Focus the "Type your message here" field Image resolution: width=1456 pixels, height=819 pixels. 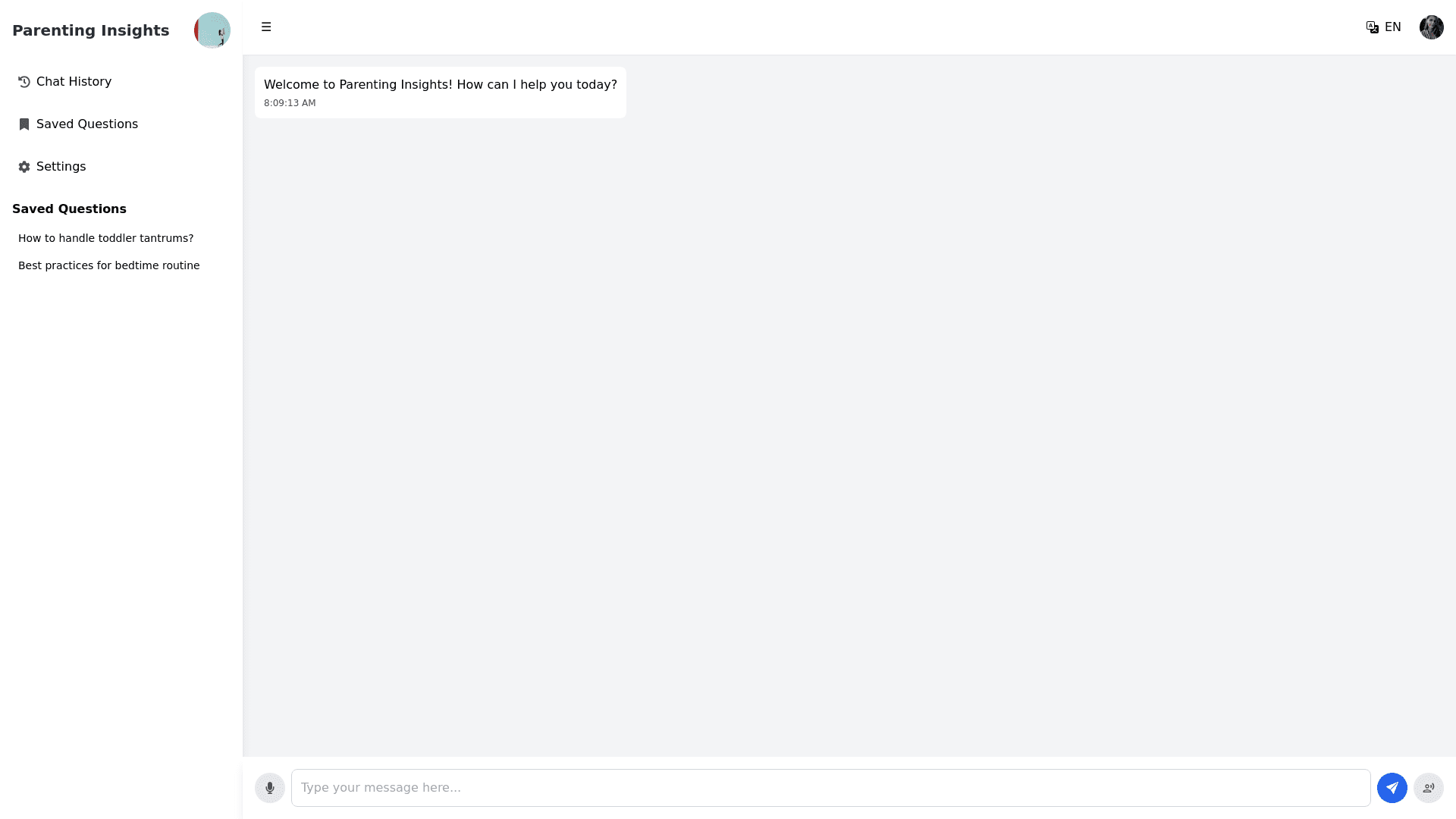coord(830,788)
